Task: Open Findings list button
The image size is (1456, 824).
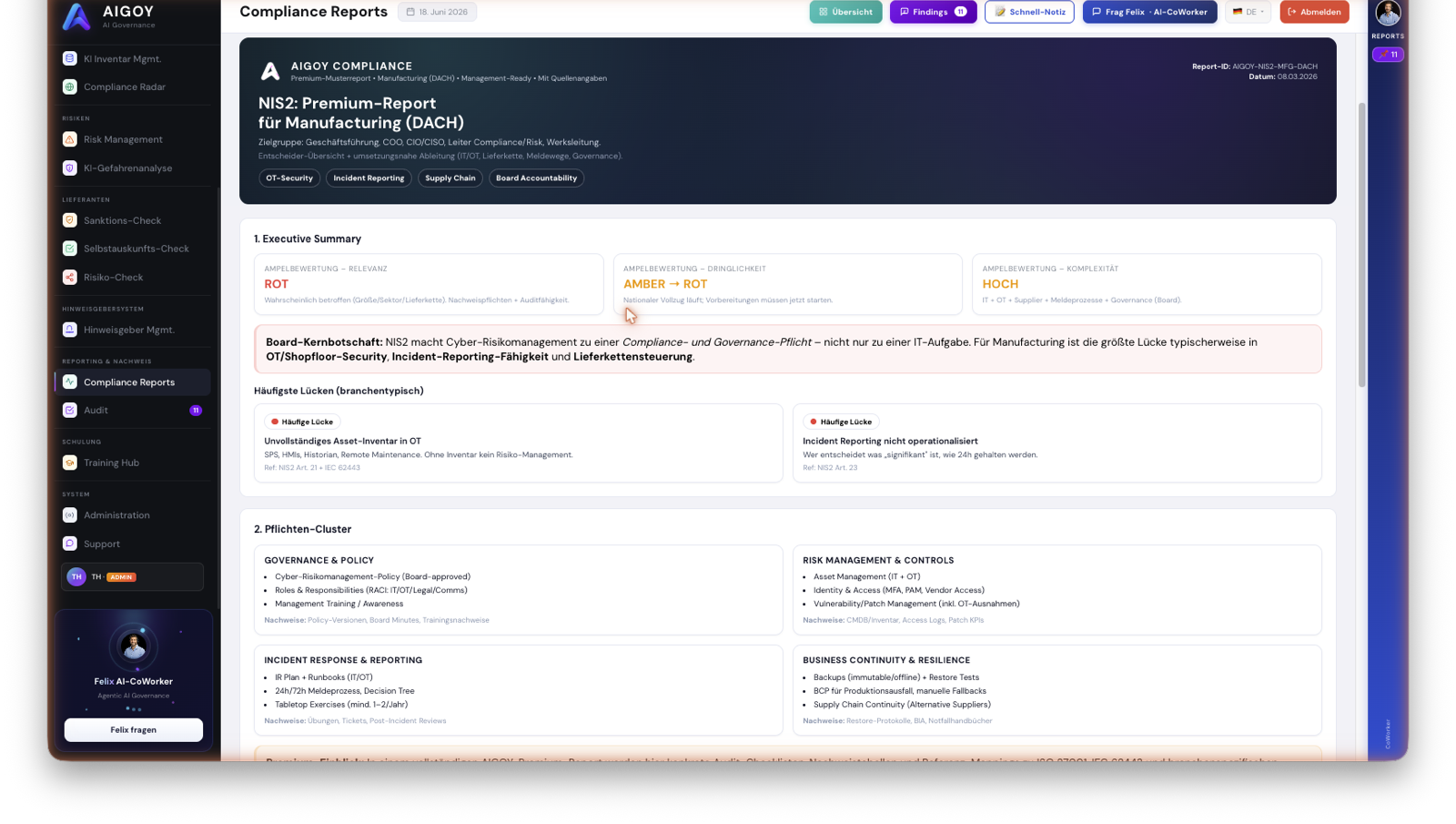Action: (x=933, y=12)
